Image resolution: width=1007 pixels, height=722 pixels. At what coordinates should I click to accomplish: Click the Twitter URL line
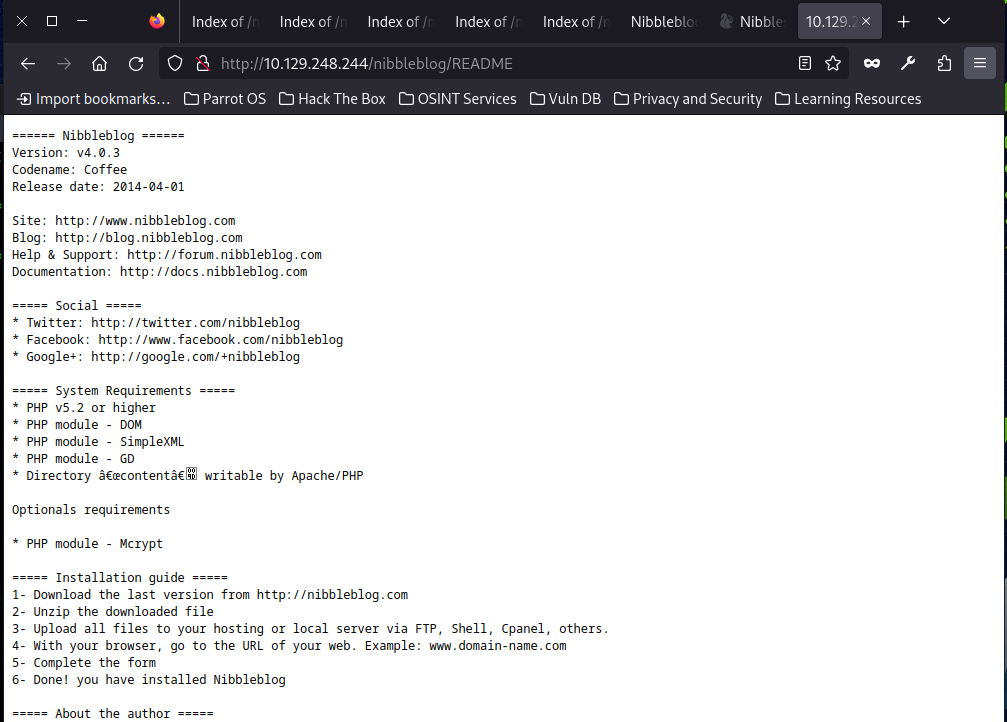(x=156, y=323)
